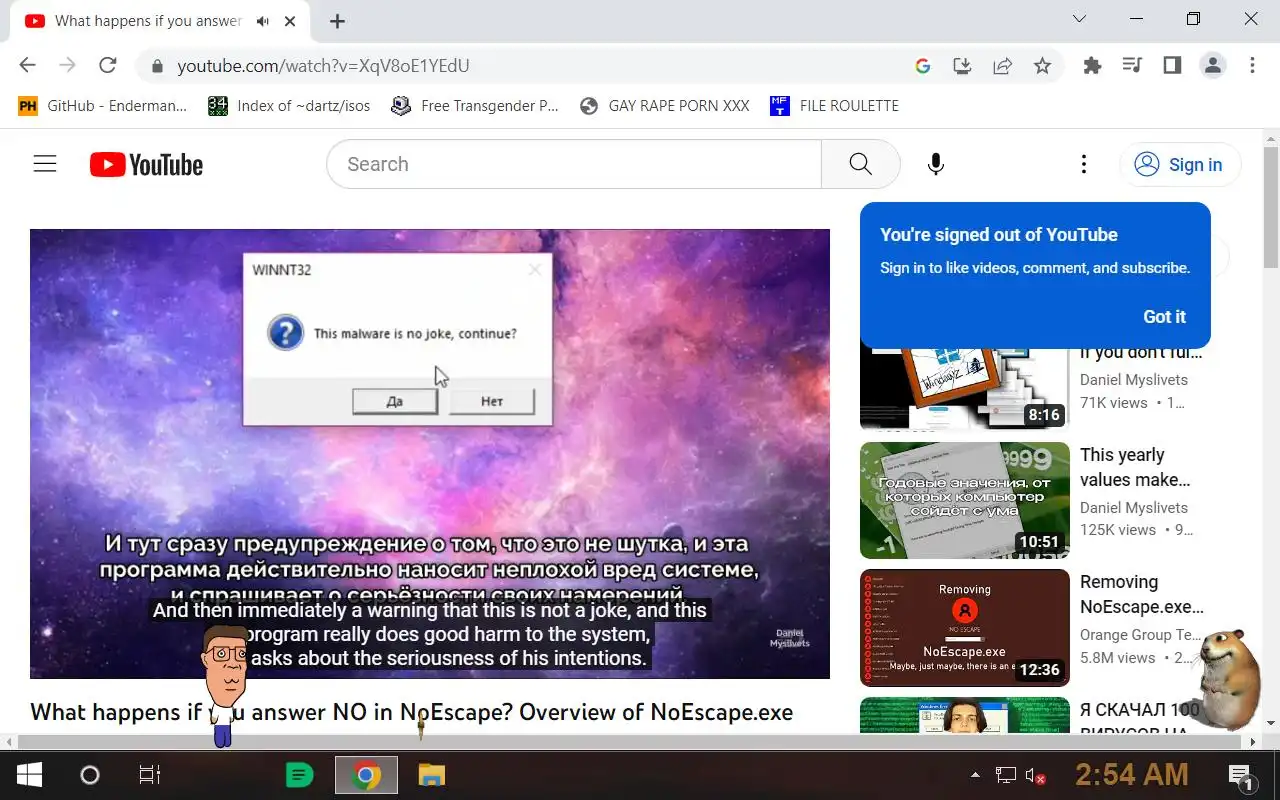Open the 10:51 yearly values video thumbnail
This screenshot has width=1280, height=800.
point(965,500)
